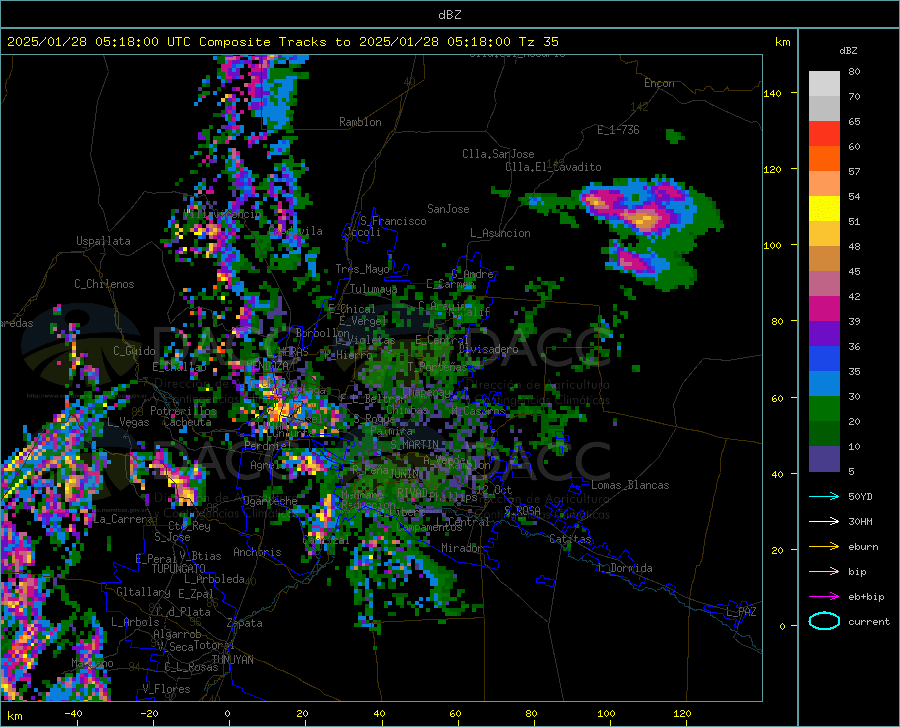
Task: Click the 'current' legend label
Action: [869, 621]
